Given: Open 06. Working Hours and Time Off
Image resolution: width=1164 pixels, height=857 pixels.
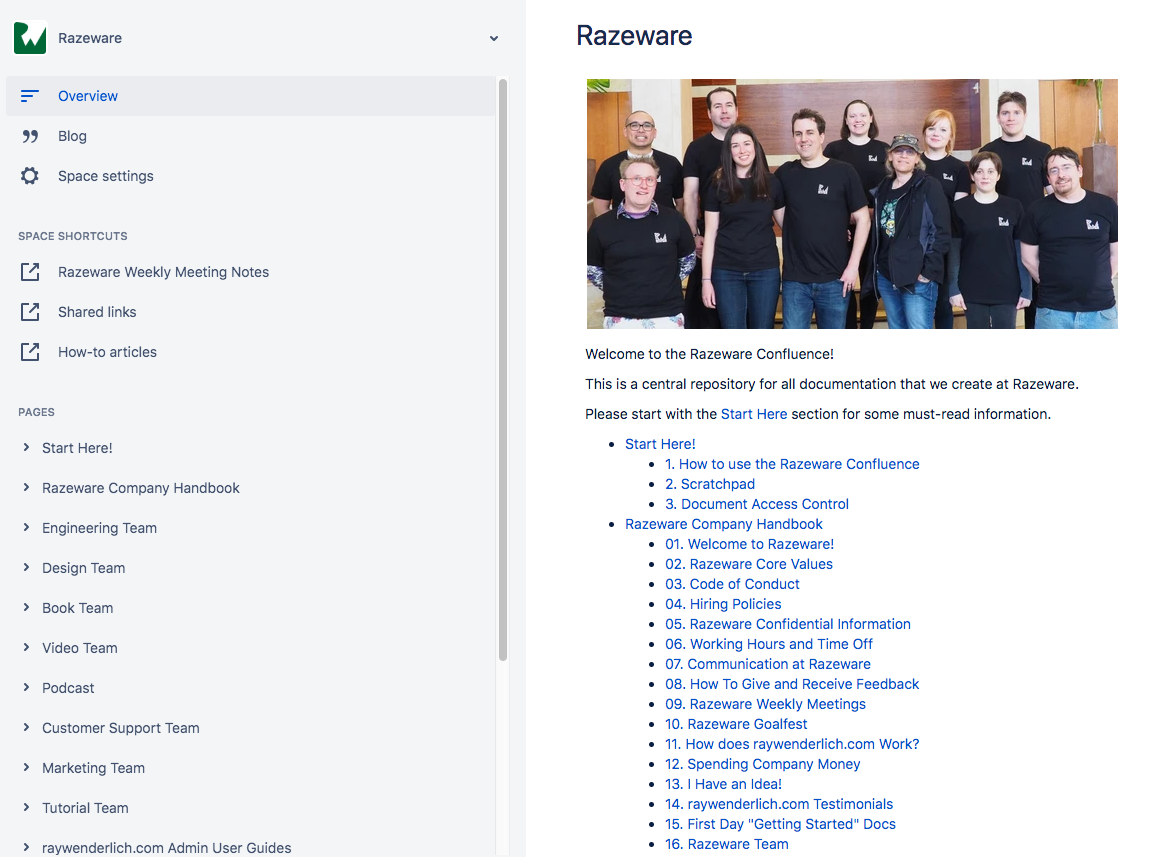Looking at the screenshot, I should [768, 644].
